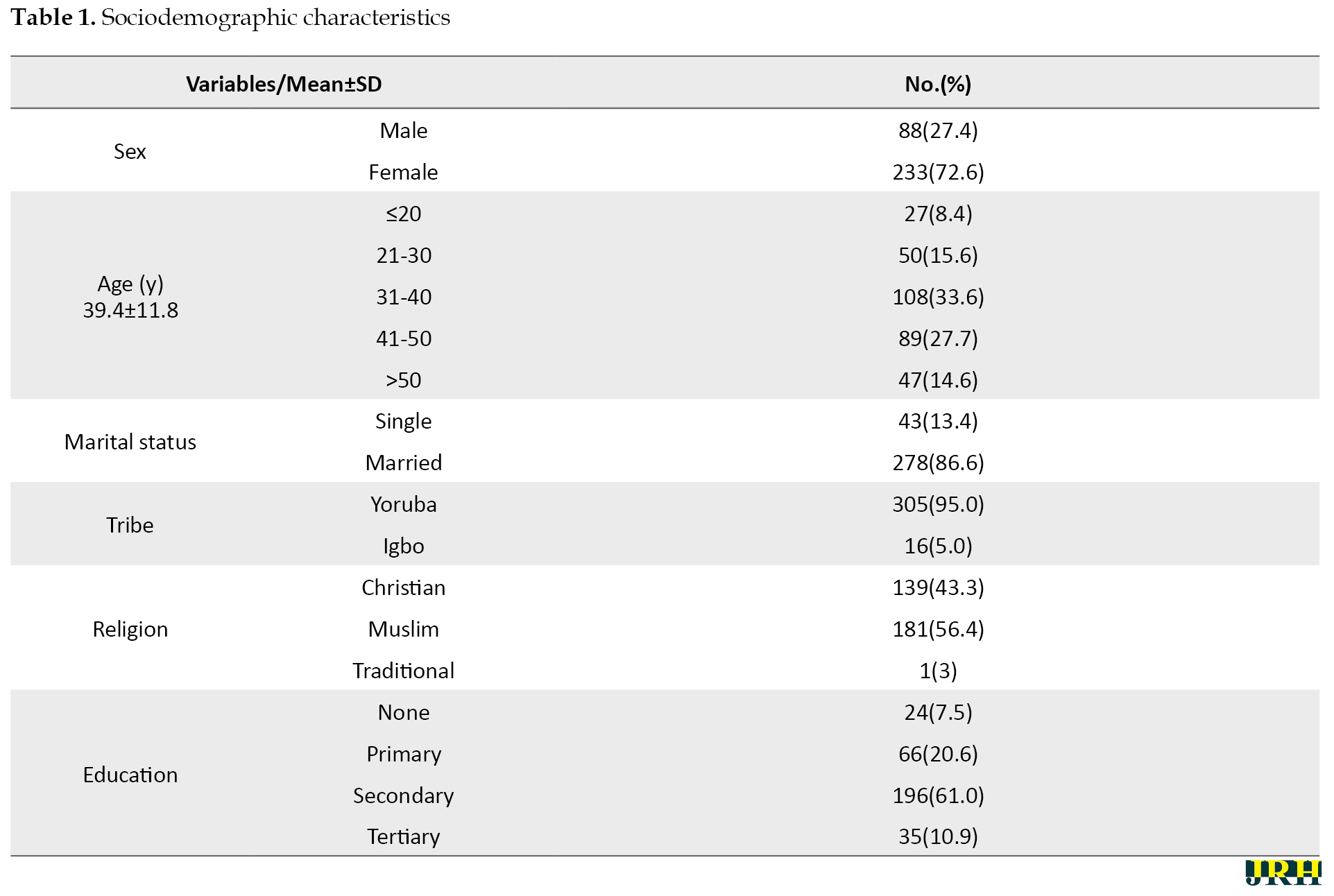Click the JRH logo icon

1283,872
